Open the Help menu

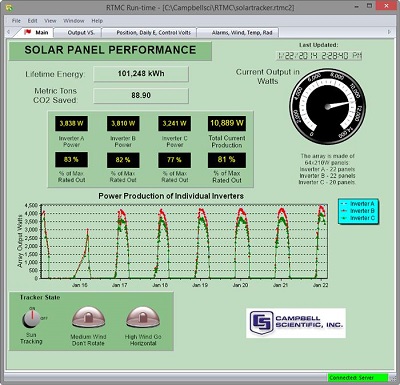[97, 21]
